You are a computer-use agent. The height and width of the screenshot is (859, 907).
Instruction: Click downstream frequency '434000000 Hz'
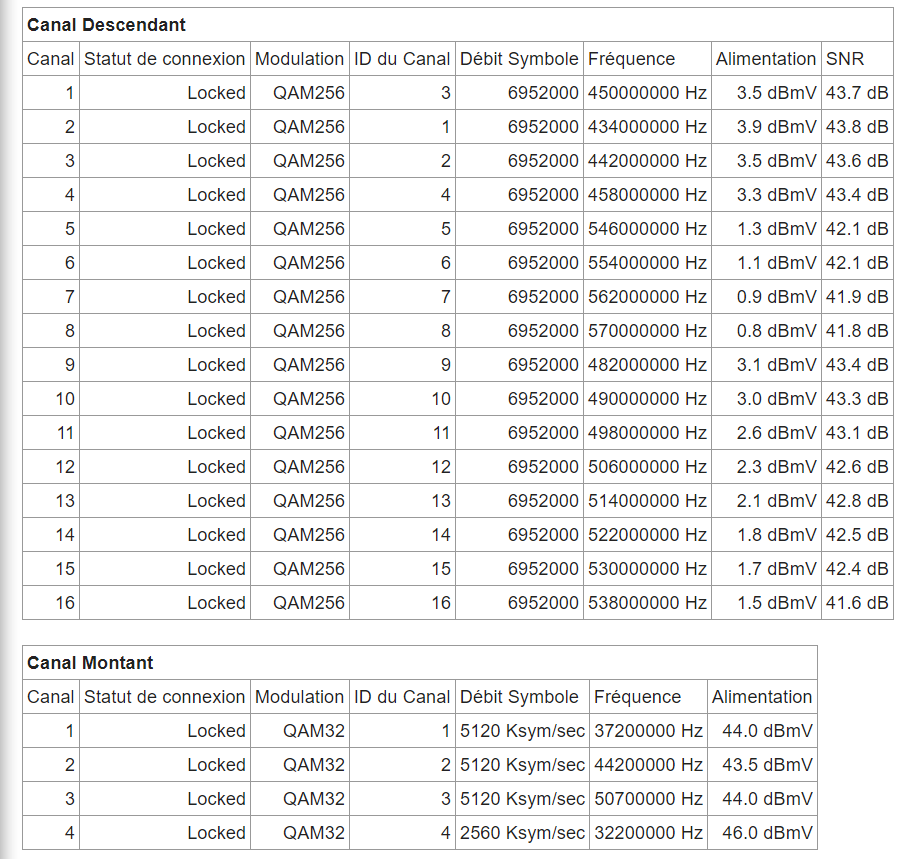(x=647, y=127)
